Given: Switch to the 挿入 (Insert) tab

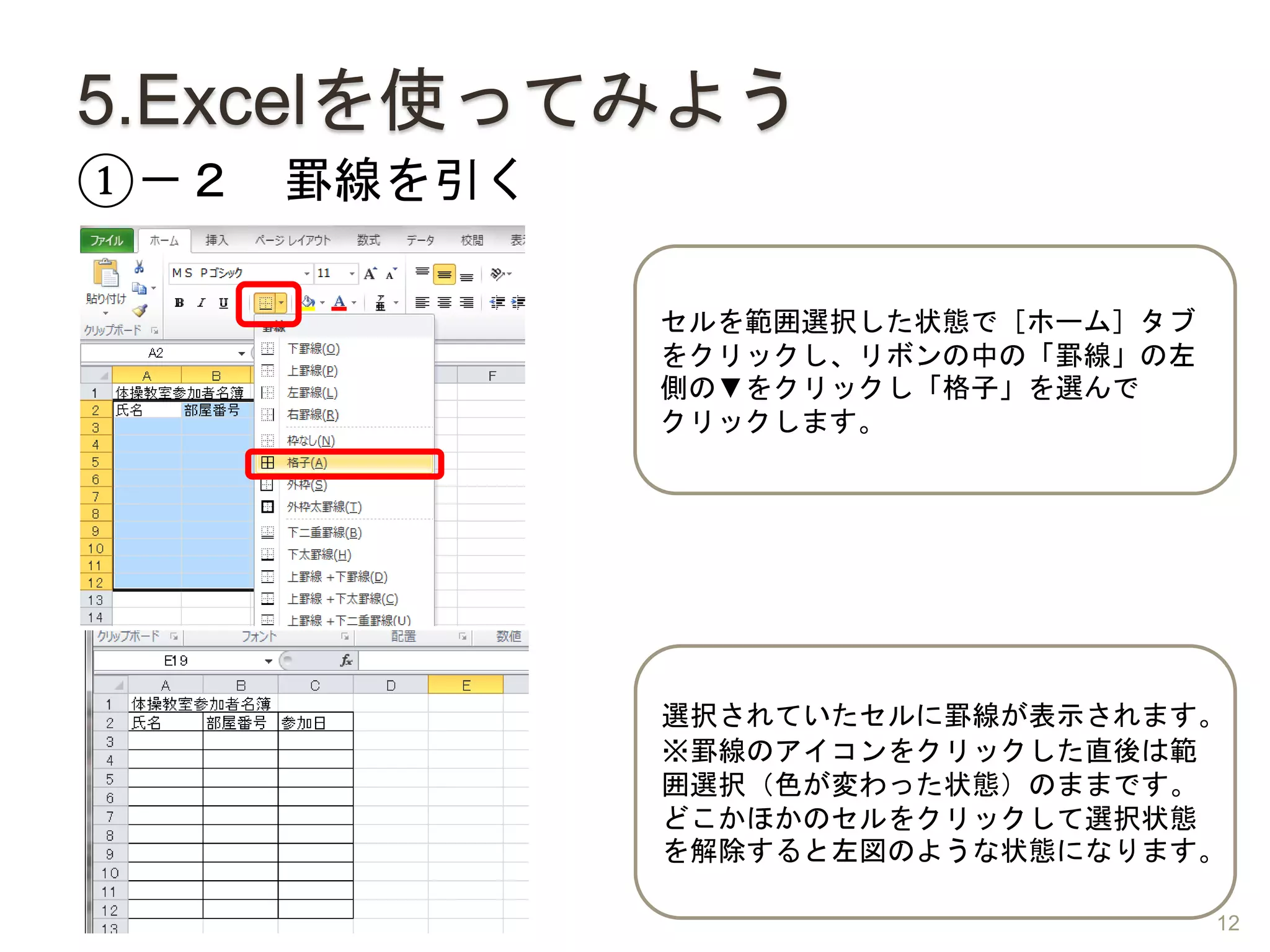Looking at the screenshot, I should [217, 240].
